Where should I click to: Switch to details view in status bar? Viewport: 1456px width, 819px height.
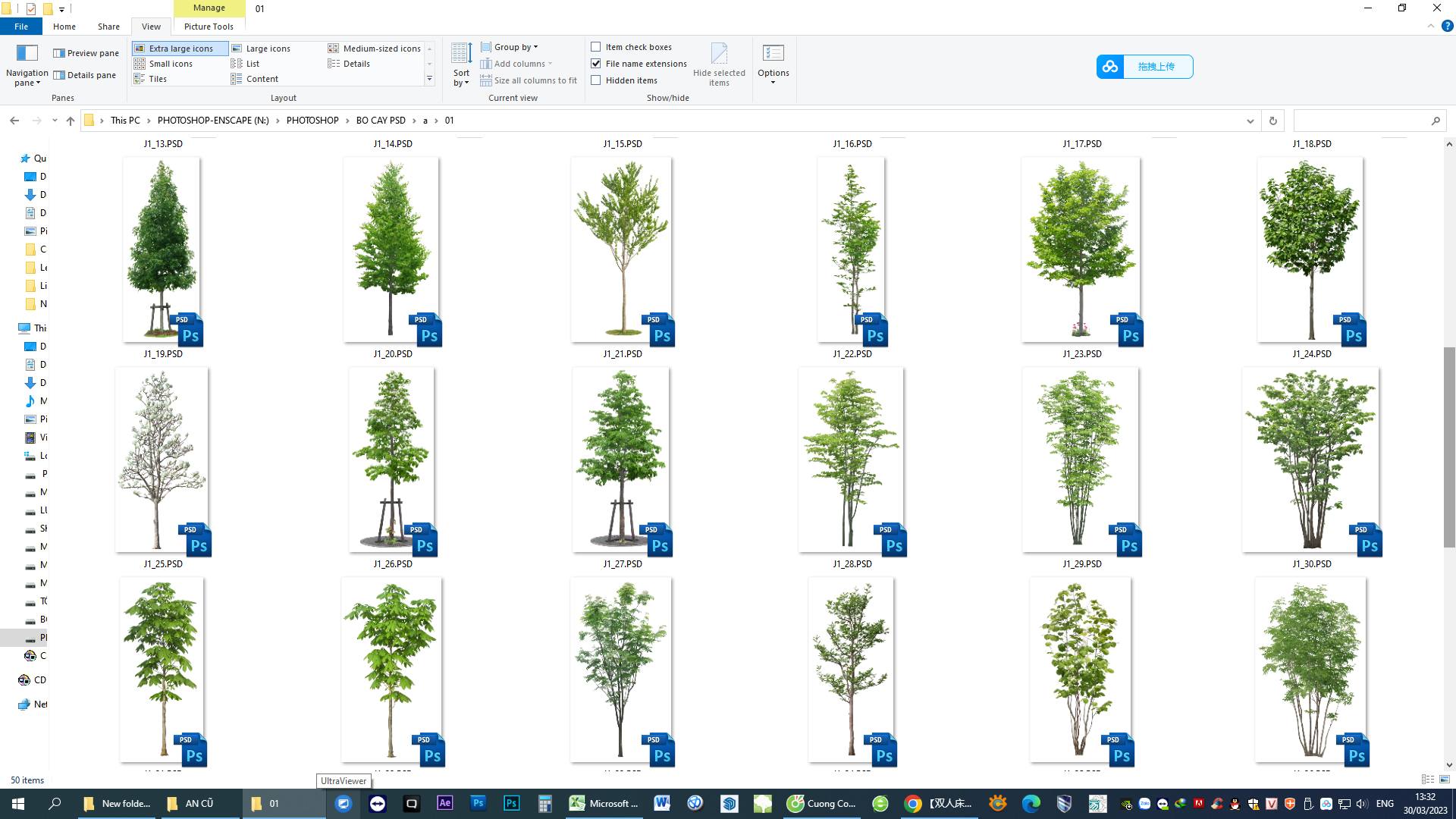point(1427,780)
